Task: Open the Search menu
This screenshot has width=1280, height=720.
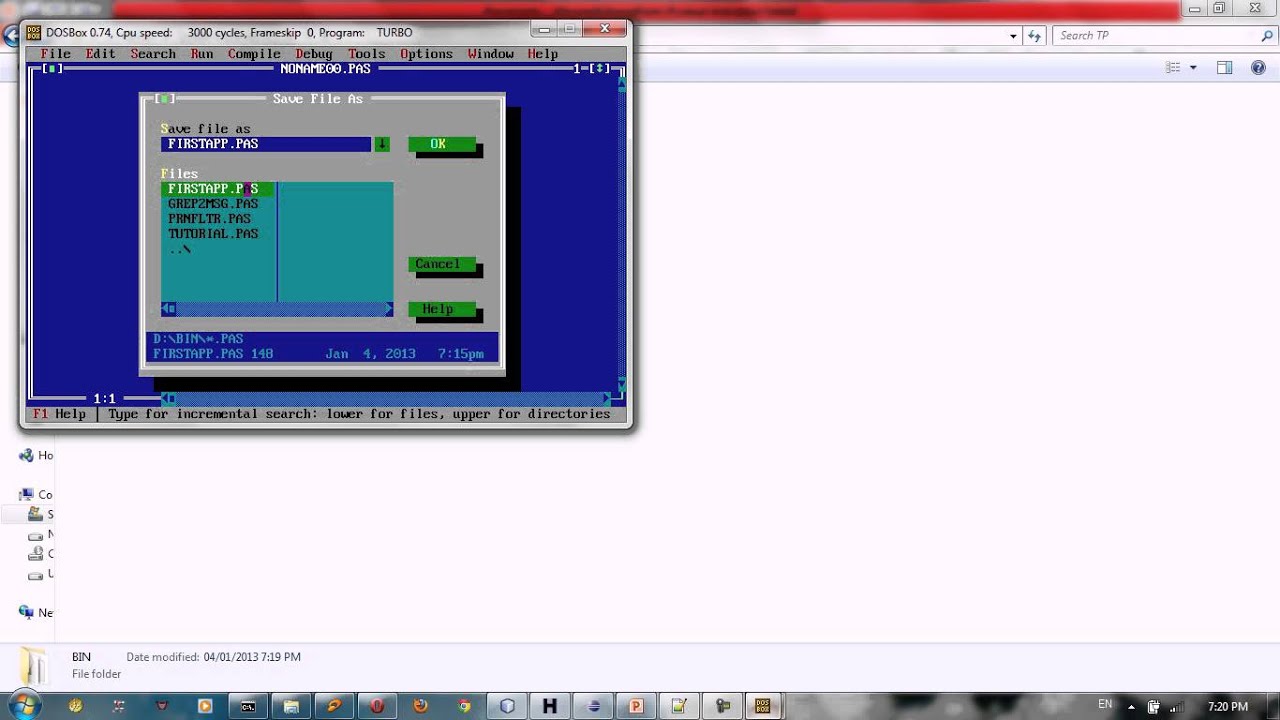Action: click(153, 54)
